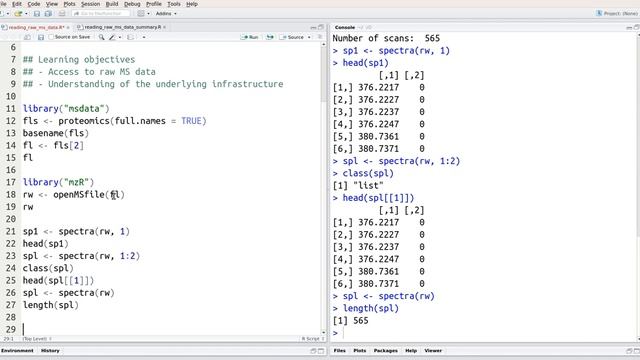Maximize the Environment pane
Image resolution: width=640 pixels, height=360 pixels.
321,351
